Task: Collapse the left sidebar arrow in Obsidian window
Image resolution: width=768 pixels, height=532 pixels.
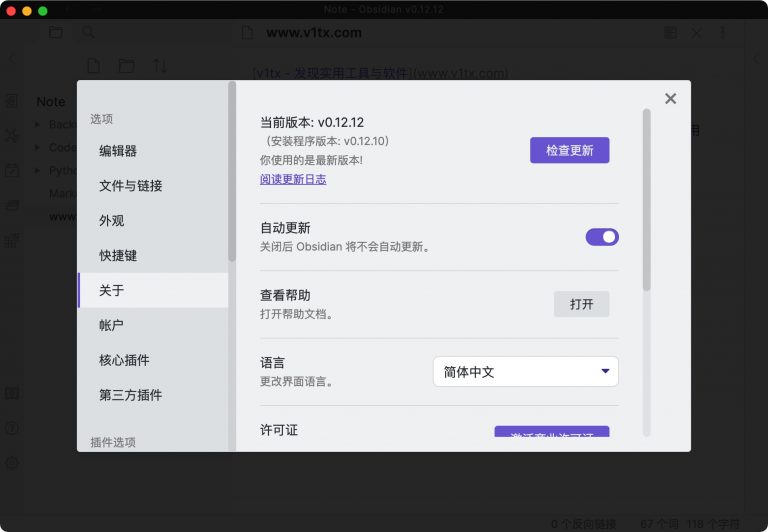Action: [x=12, y=58]
